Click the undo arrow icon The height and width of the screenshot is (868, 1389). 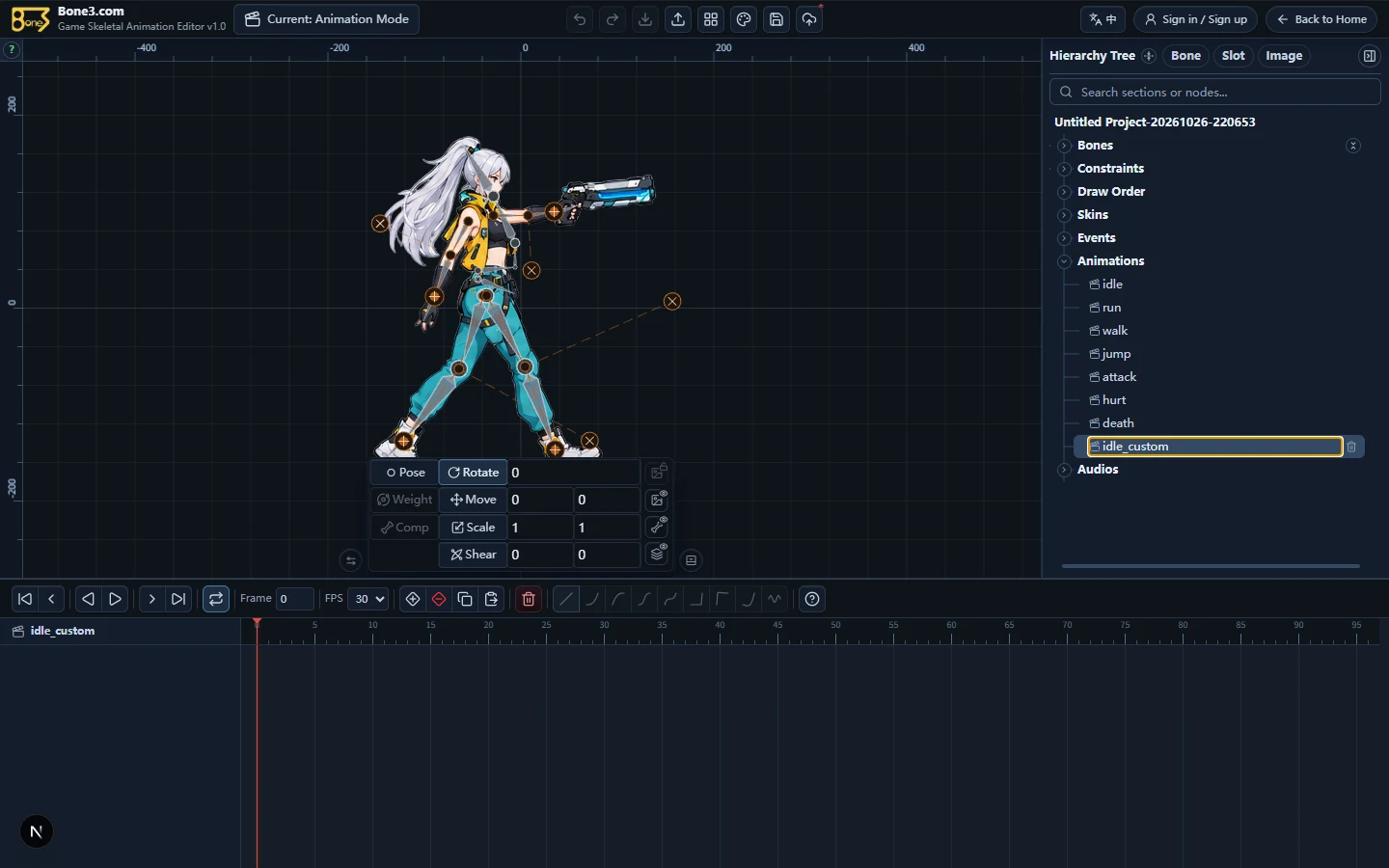coord(580,19)
